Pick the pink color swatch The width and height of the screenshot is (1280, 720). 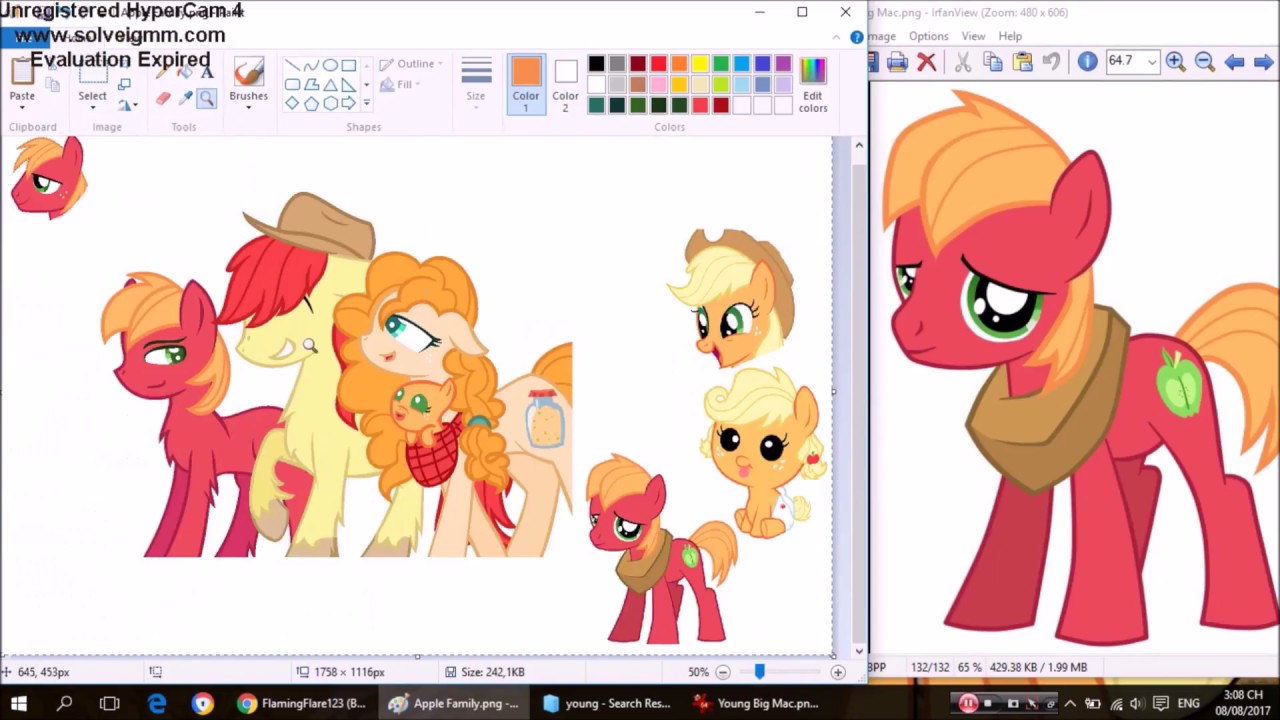658,85
